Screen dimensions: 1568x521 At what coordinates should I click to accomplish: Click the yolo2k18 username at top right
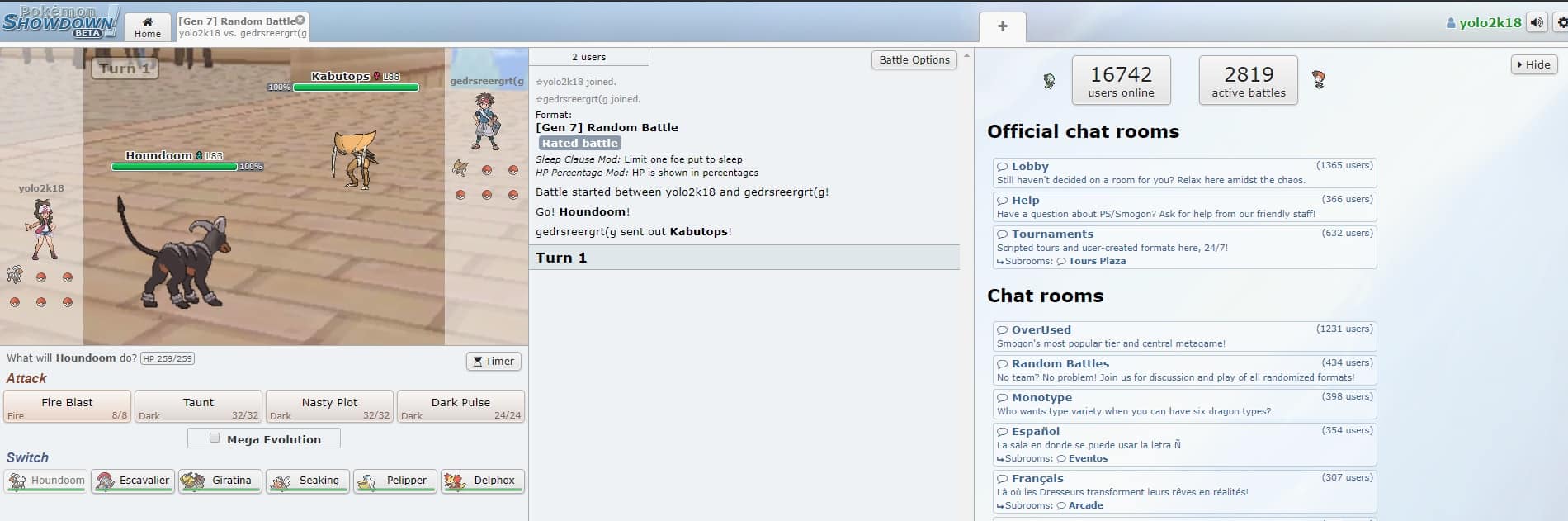[x=1483, y=22]
